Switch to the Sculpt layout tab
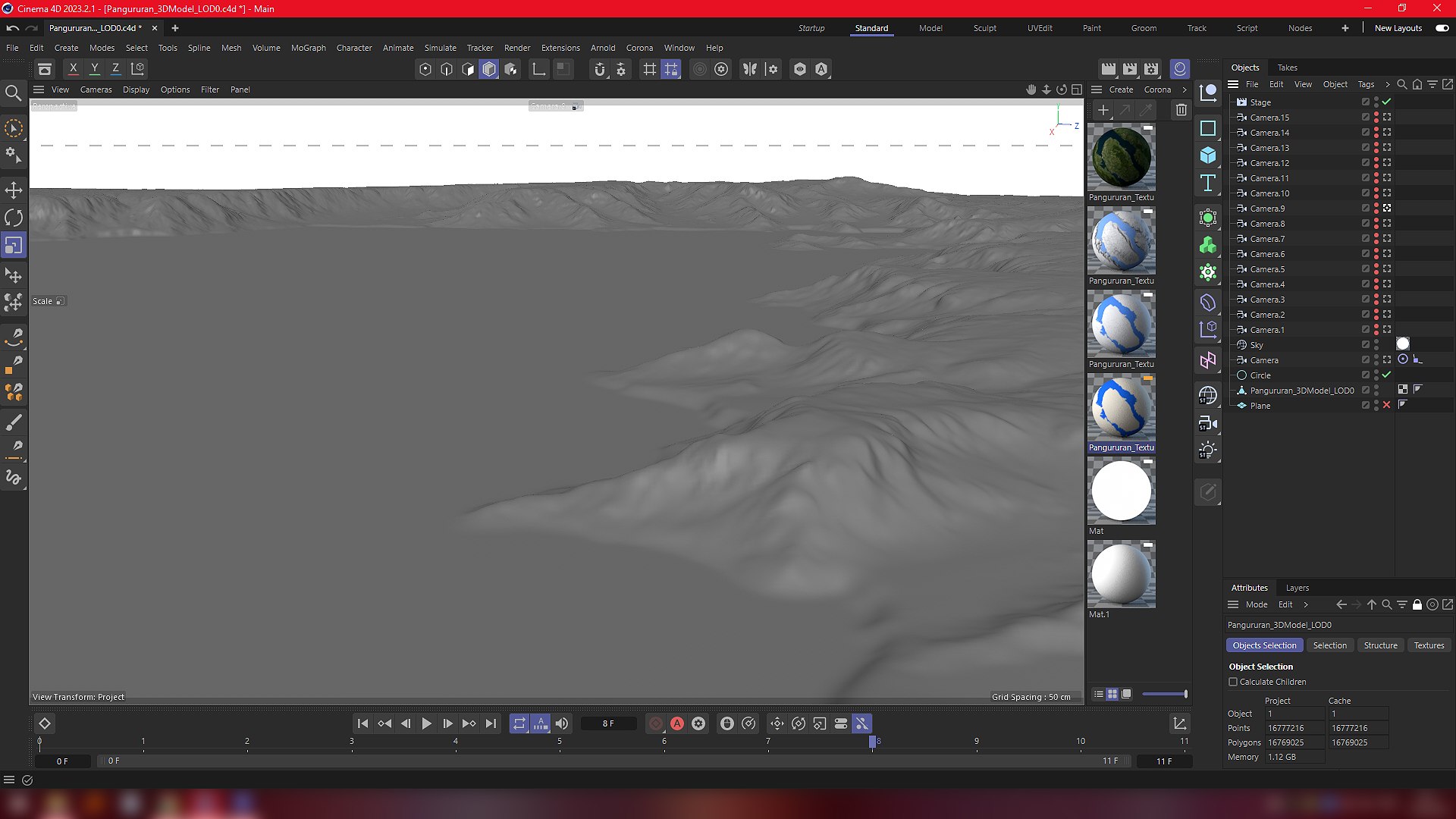 985,28
